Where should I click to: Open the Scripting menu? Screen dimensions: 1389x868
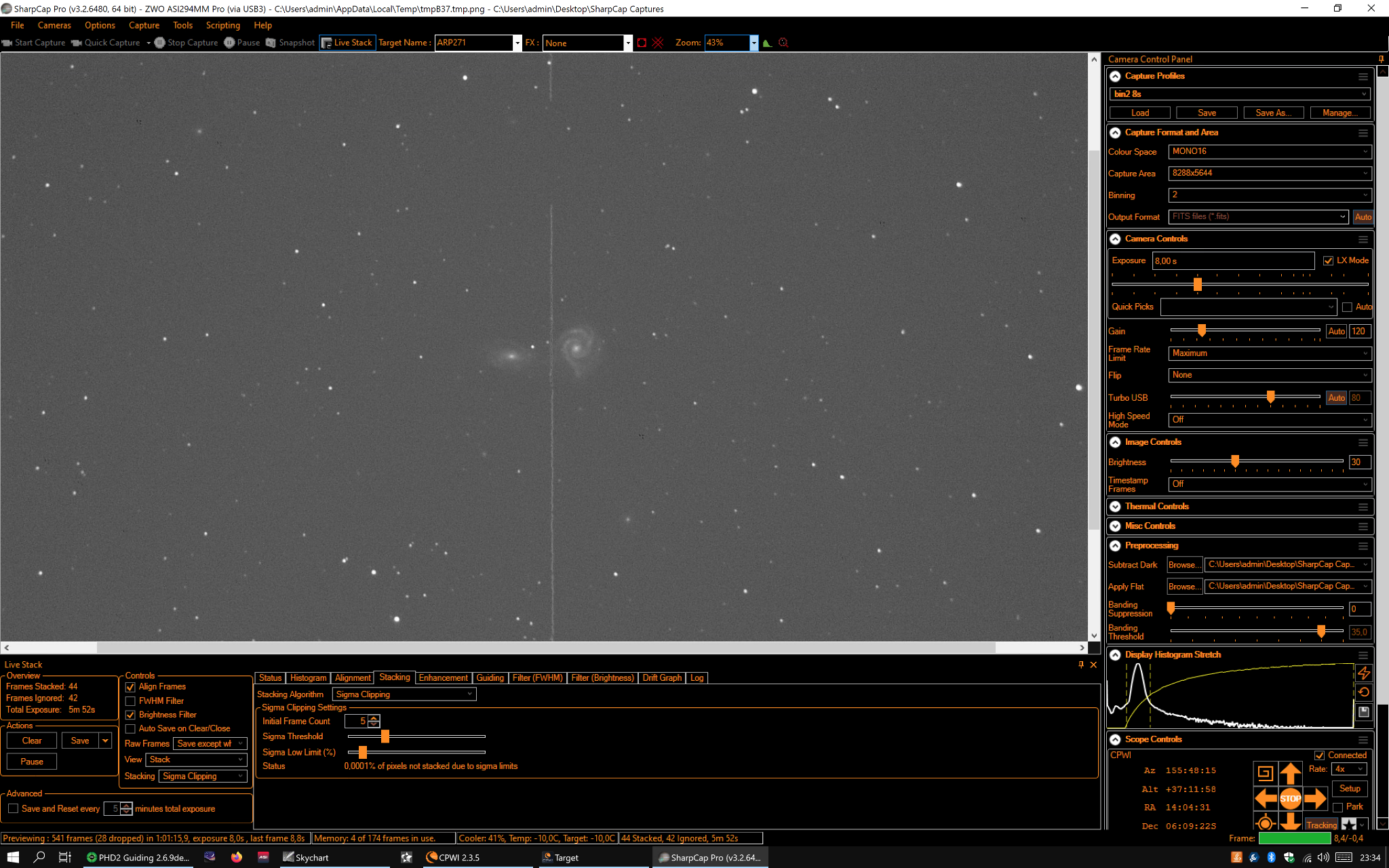pos(222,25)
